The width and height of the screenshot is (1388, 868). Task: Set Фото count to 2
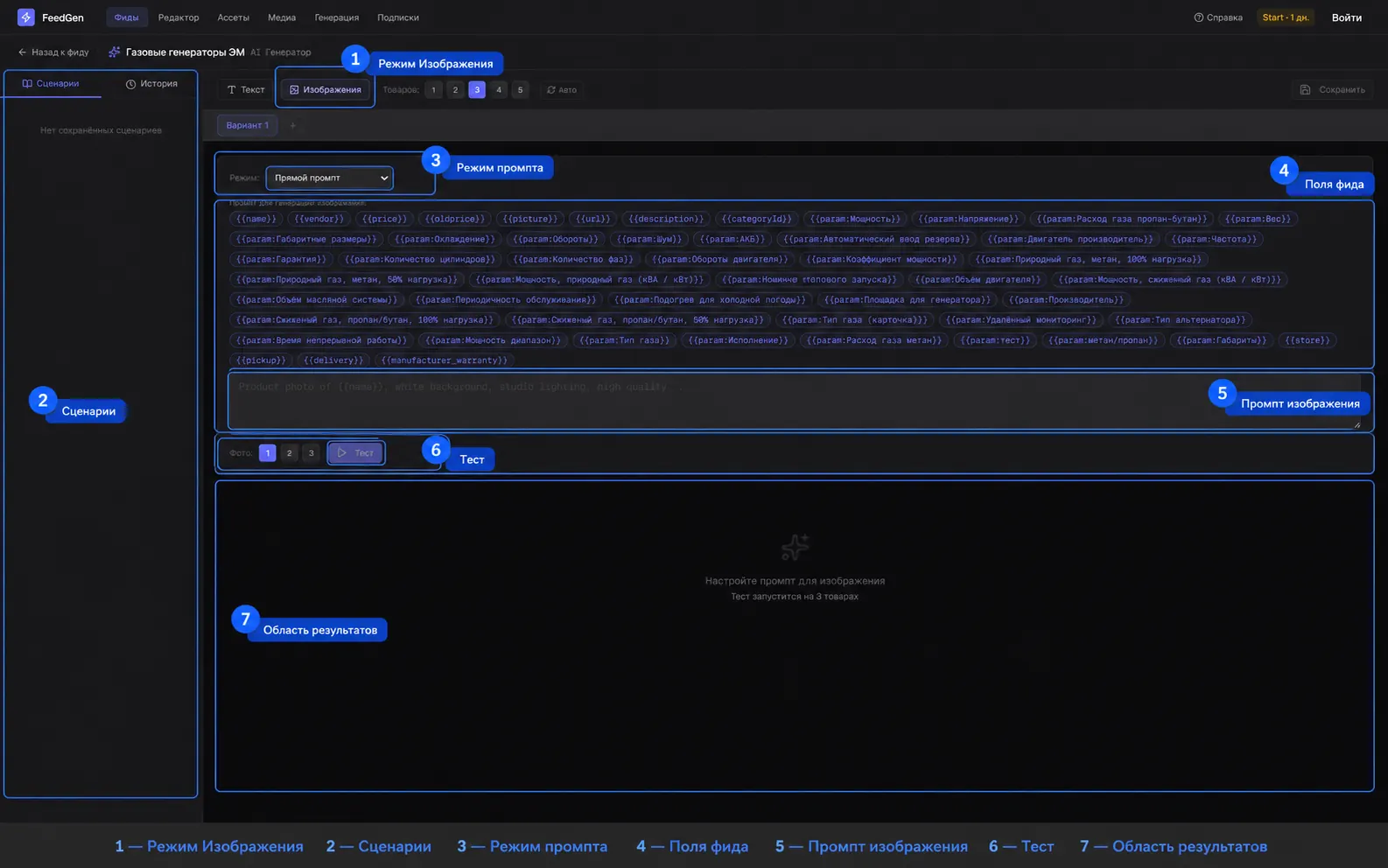(x=289, y=453)
